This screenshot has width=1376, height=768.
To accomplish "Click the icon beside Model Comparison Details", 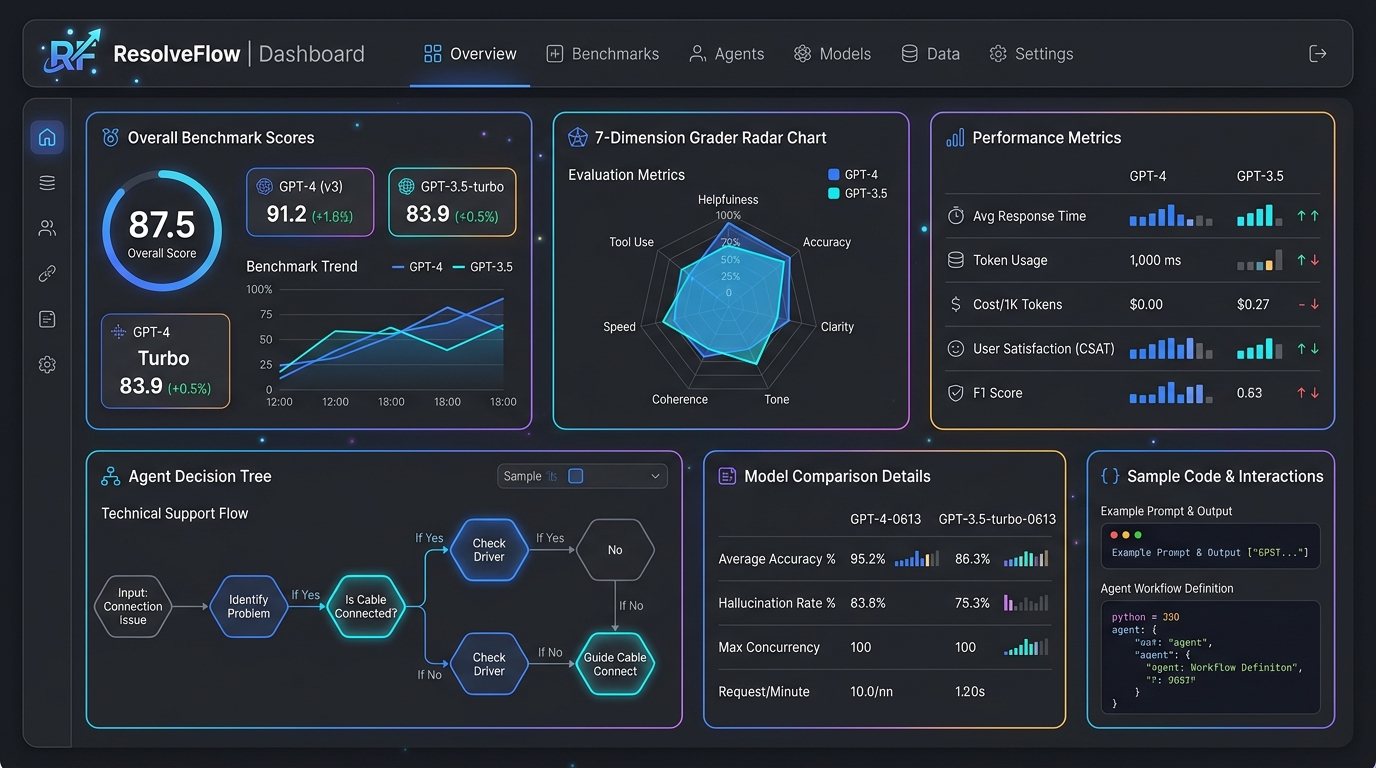I will 727,477.
